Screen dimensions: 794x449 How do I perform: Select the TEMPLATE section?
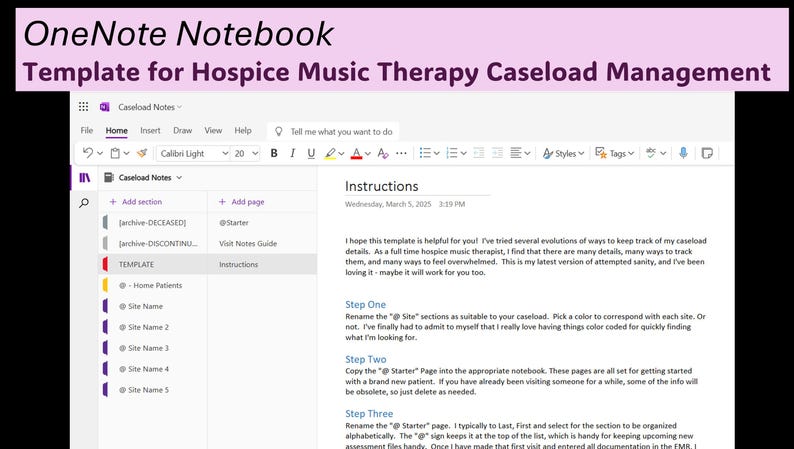tap(153, 264)
